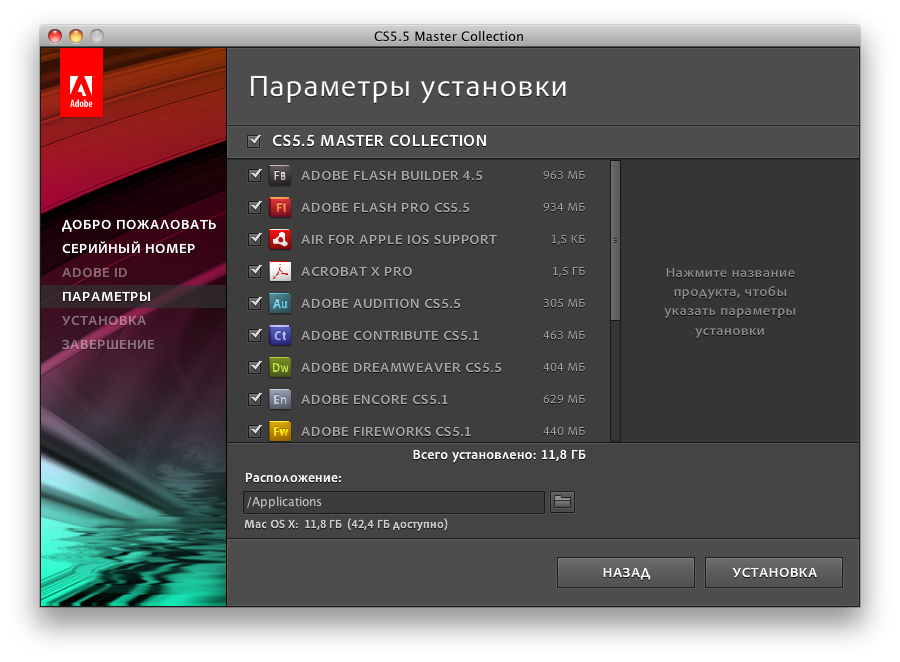Screen dimensions: 900x662
Task: Disable the Adobe Dreamweaver CS5.5 checkbox
Action: [x=254, y=367]
